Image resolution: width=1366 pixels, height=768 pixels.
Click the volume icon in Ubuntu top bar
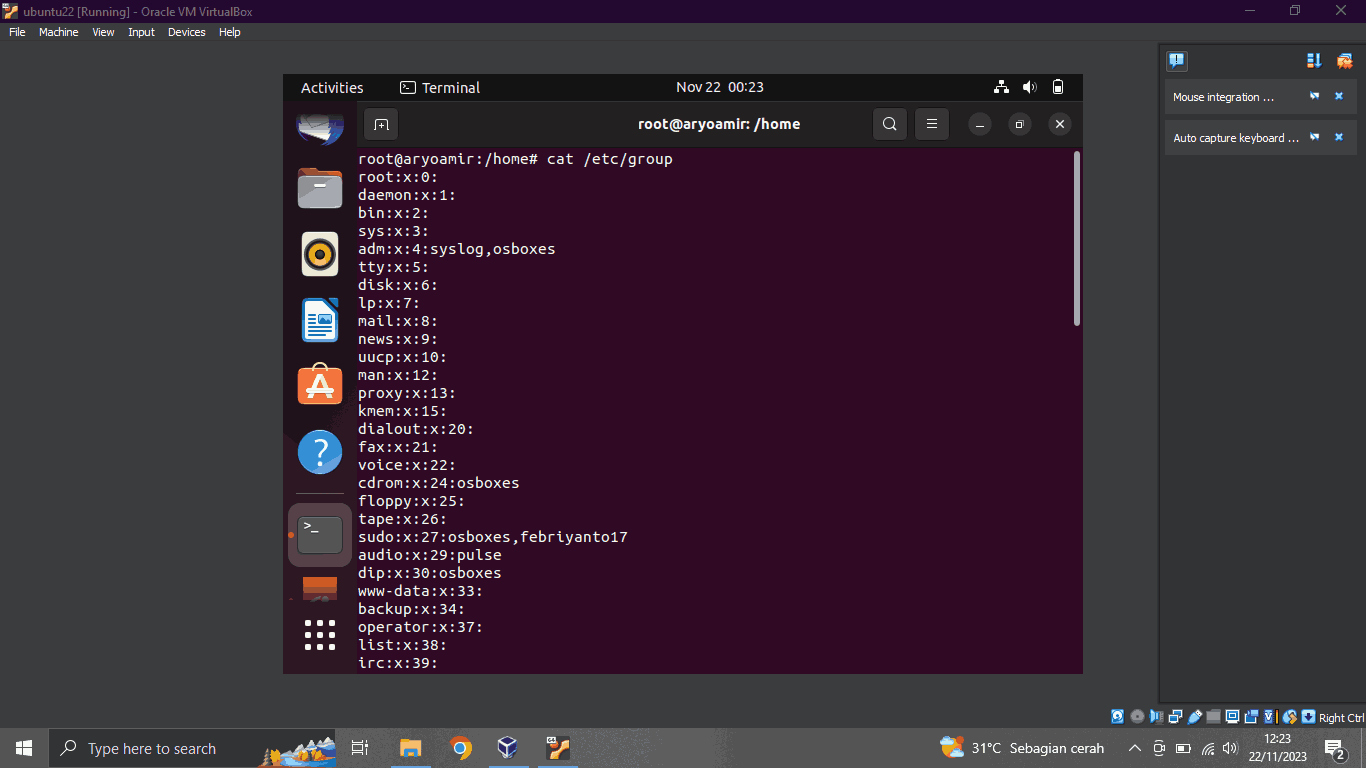[x=1030, y=87]
